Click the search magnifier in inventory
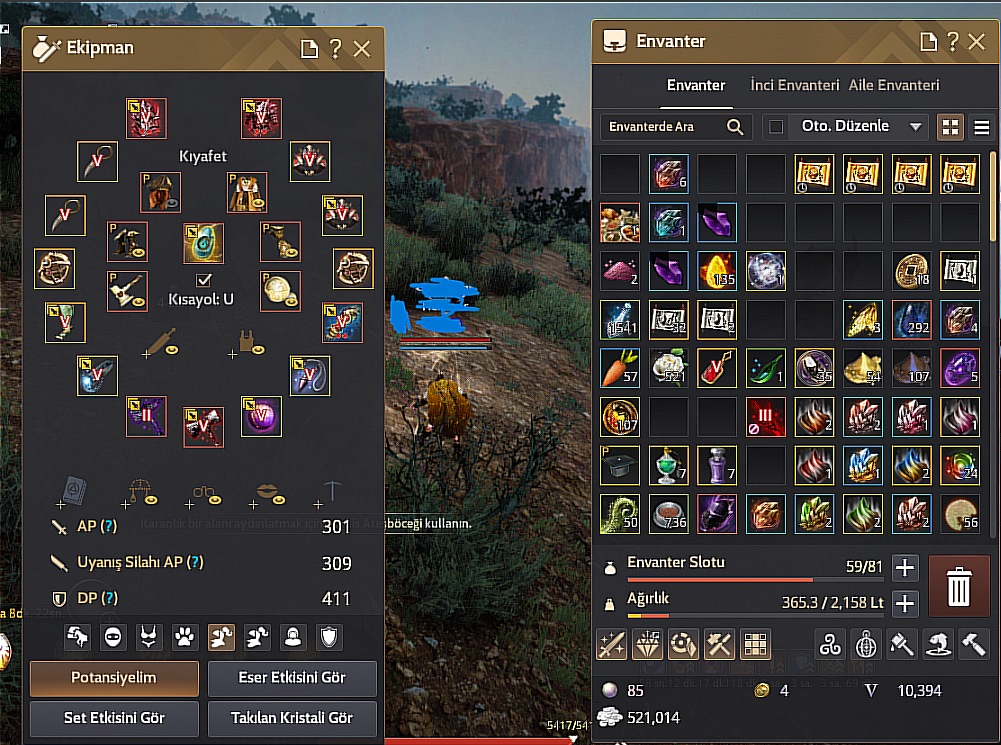 [735, 126]
